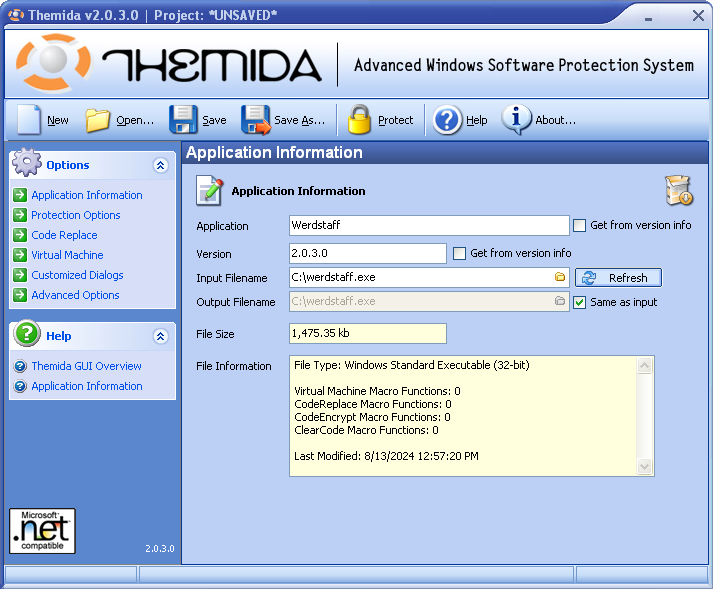Click the Save floppy disk icon
Viewport: 713px width, 589px height.
[183, 120]
